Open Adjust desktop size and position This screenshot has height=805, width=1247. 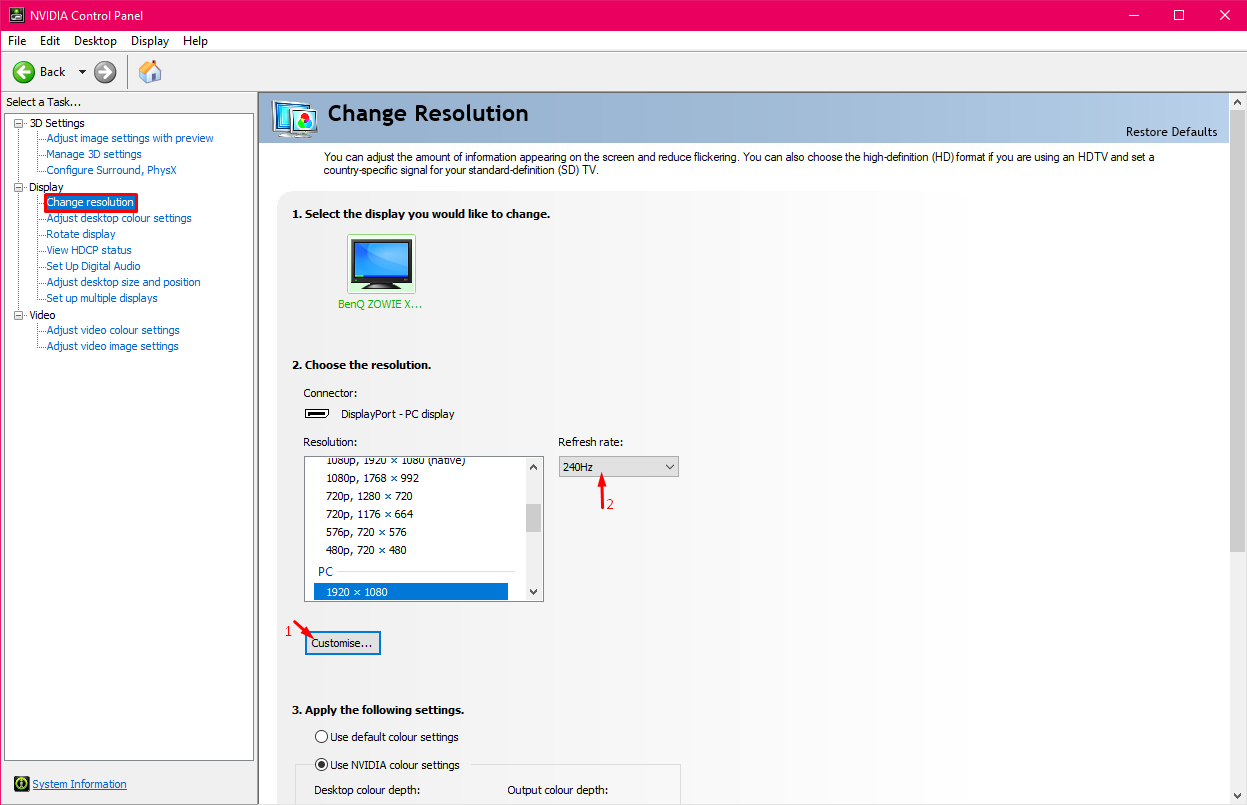[124, 282]
